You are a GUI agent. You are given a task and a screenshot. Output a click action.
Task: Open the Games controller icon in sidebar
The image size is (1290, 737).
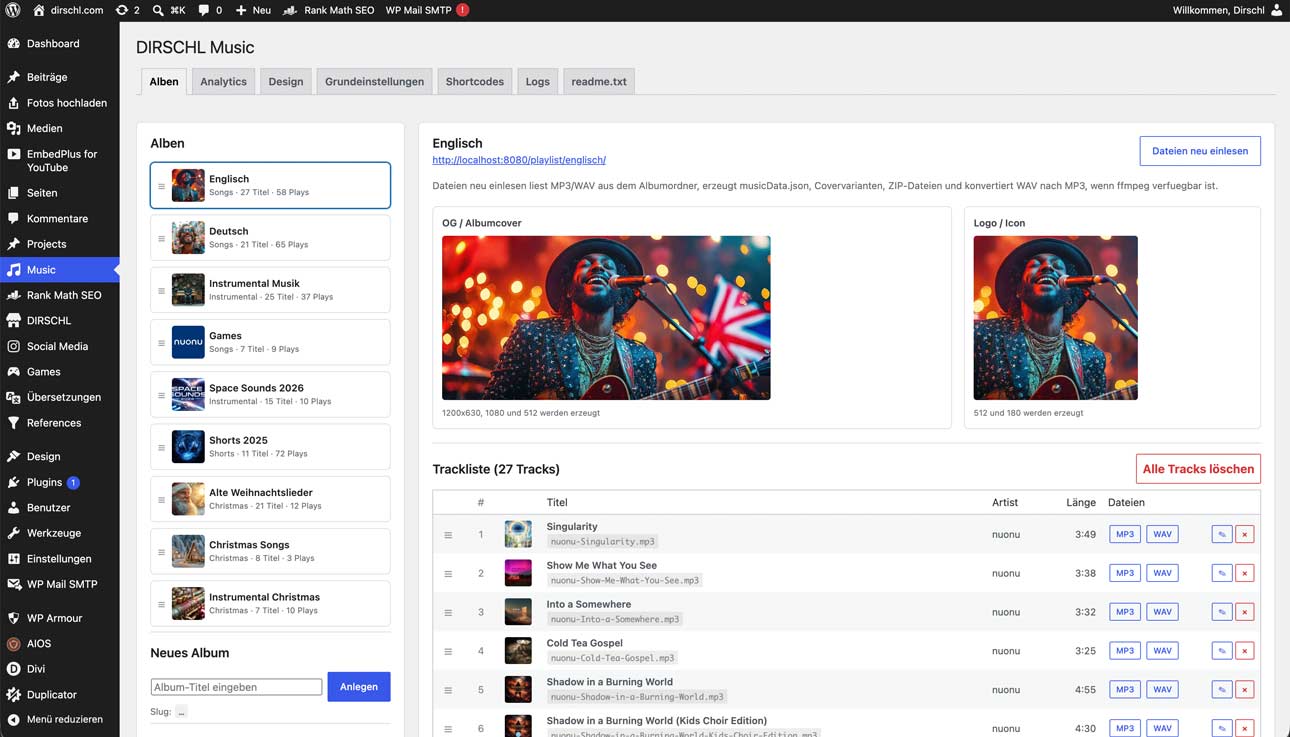pyautogui.click(x=13, y=372)
